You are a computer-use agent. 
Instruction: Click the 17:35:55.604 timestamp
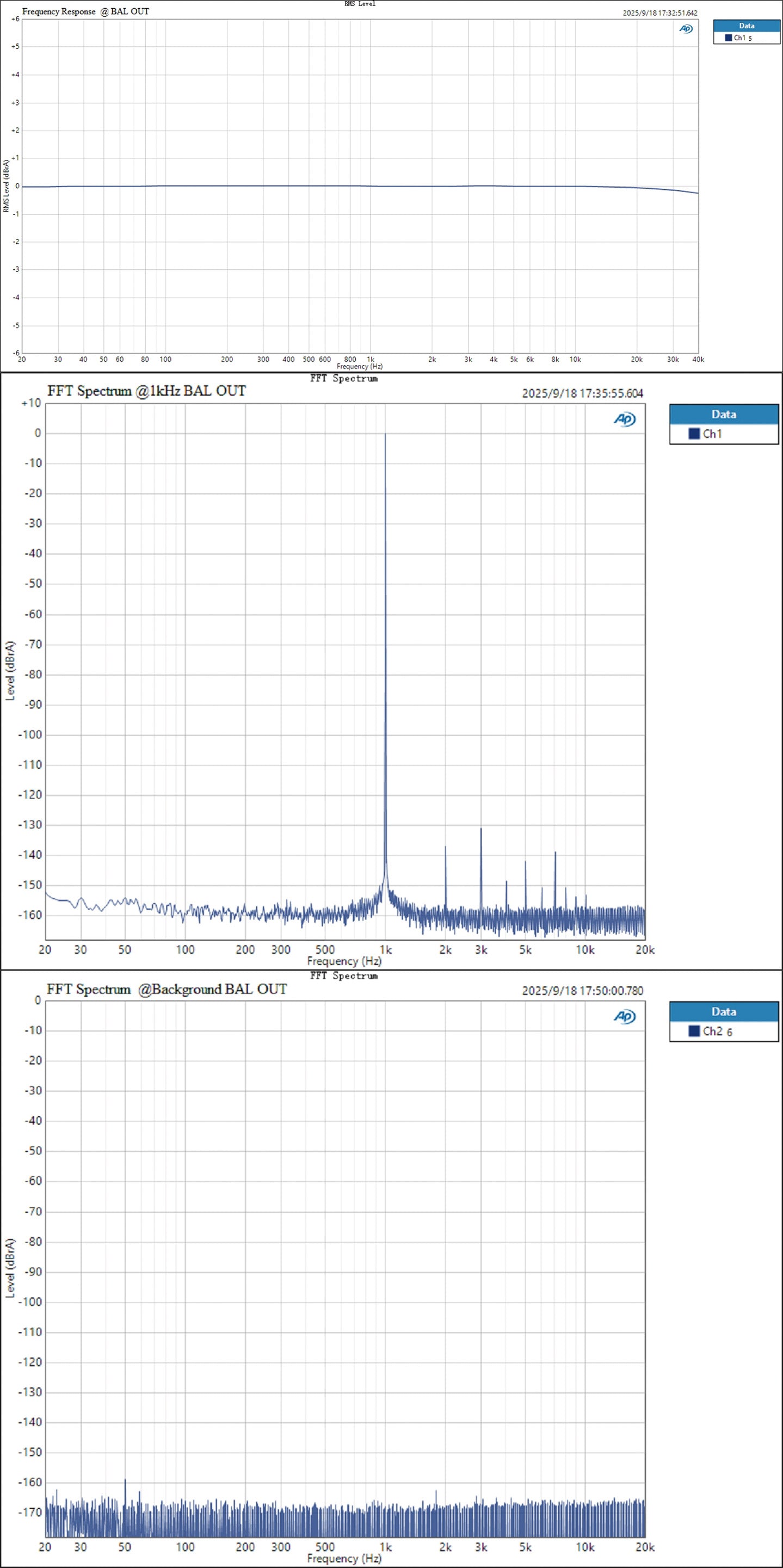click(x=582, y=394)
